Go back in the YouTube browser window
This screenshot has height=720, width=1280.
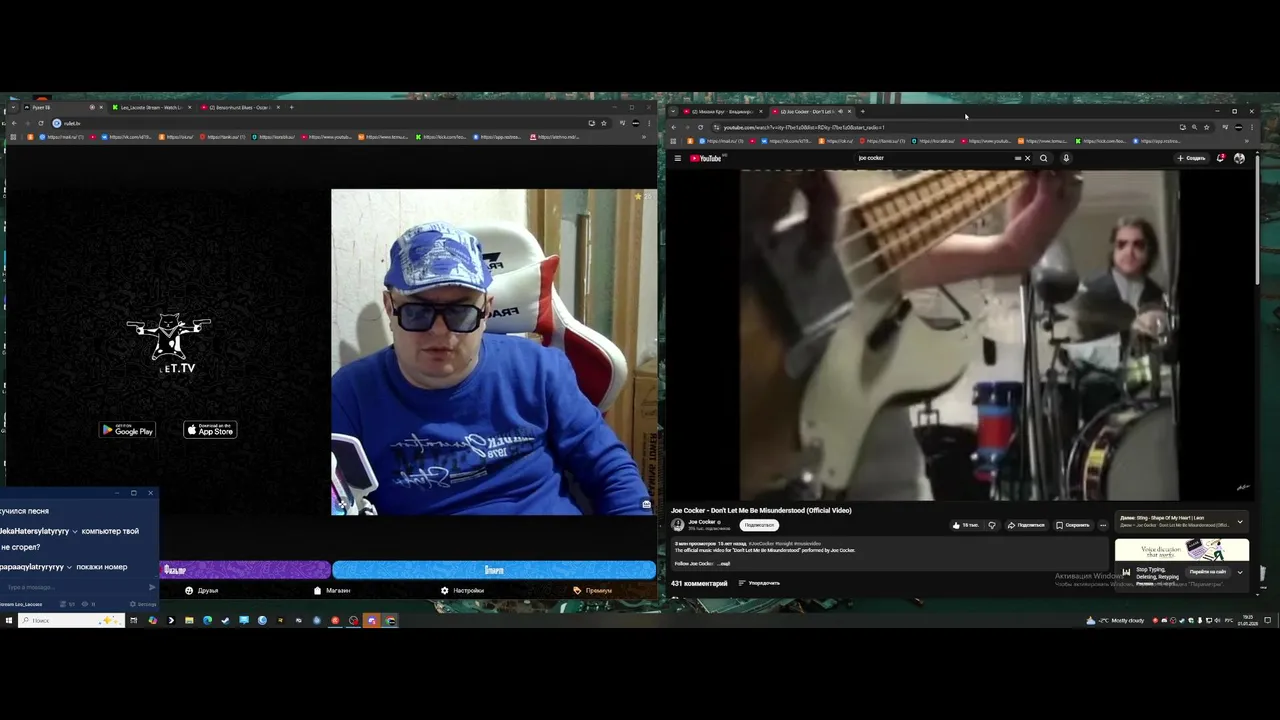pos(673,127)
